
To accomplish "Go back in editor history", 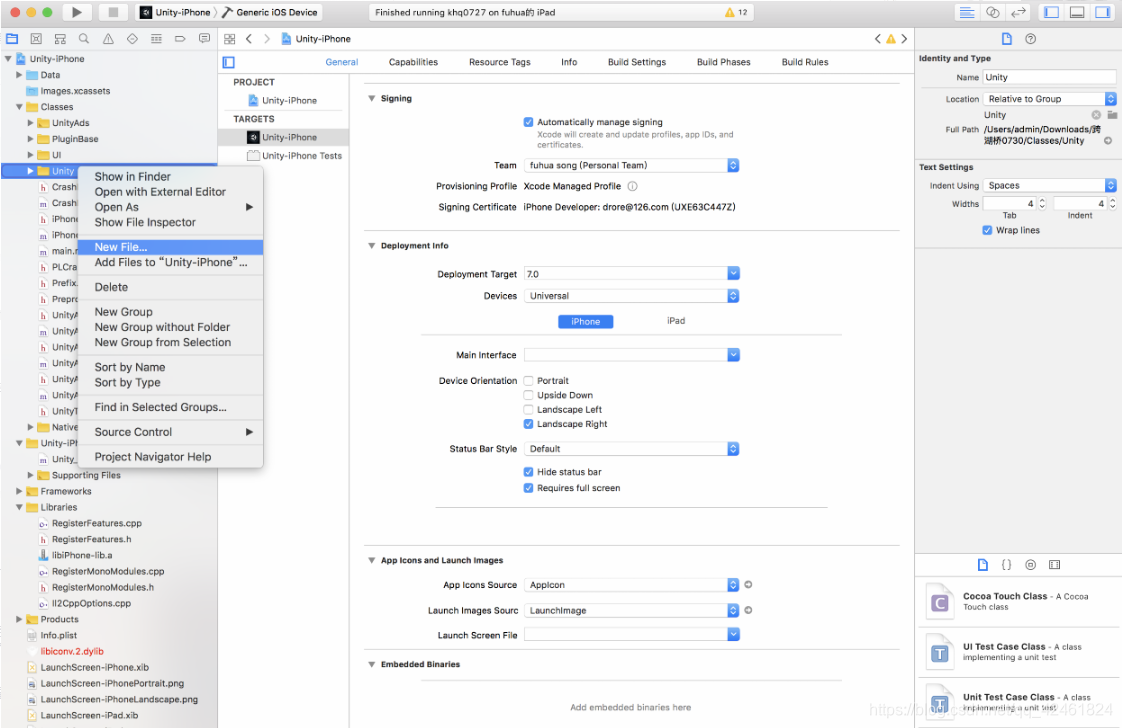I will click(x=249, y=39).
